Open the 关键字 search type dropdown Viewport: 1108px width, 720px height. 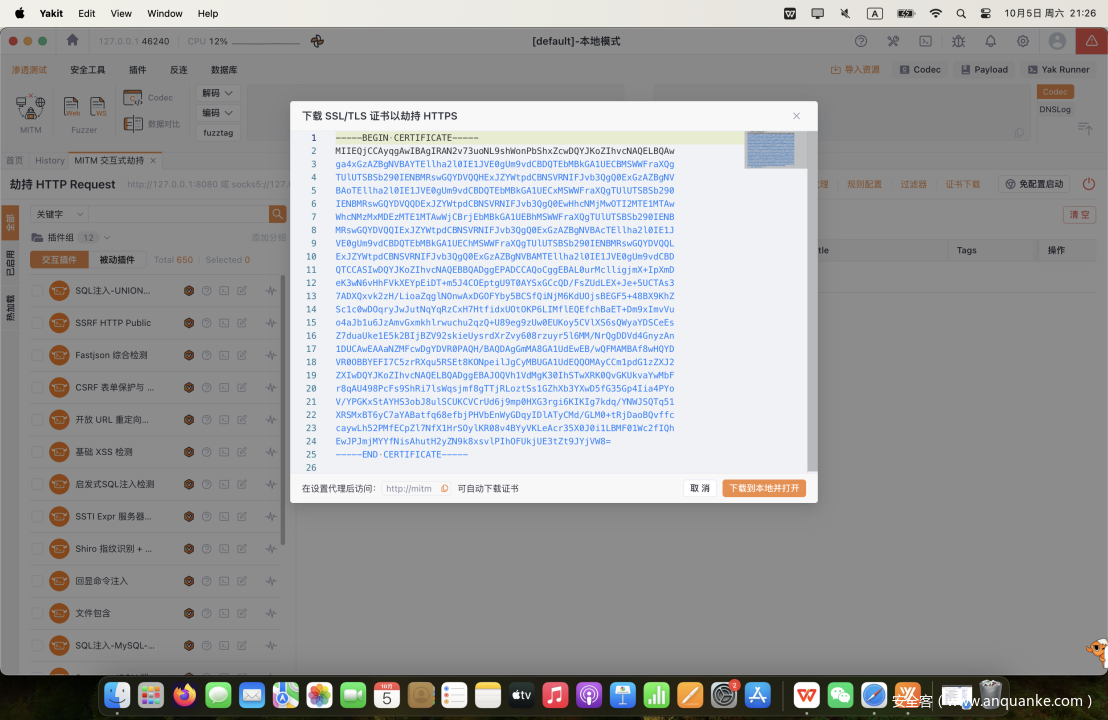click(59, 213)
